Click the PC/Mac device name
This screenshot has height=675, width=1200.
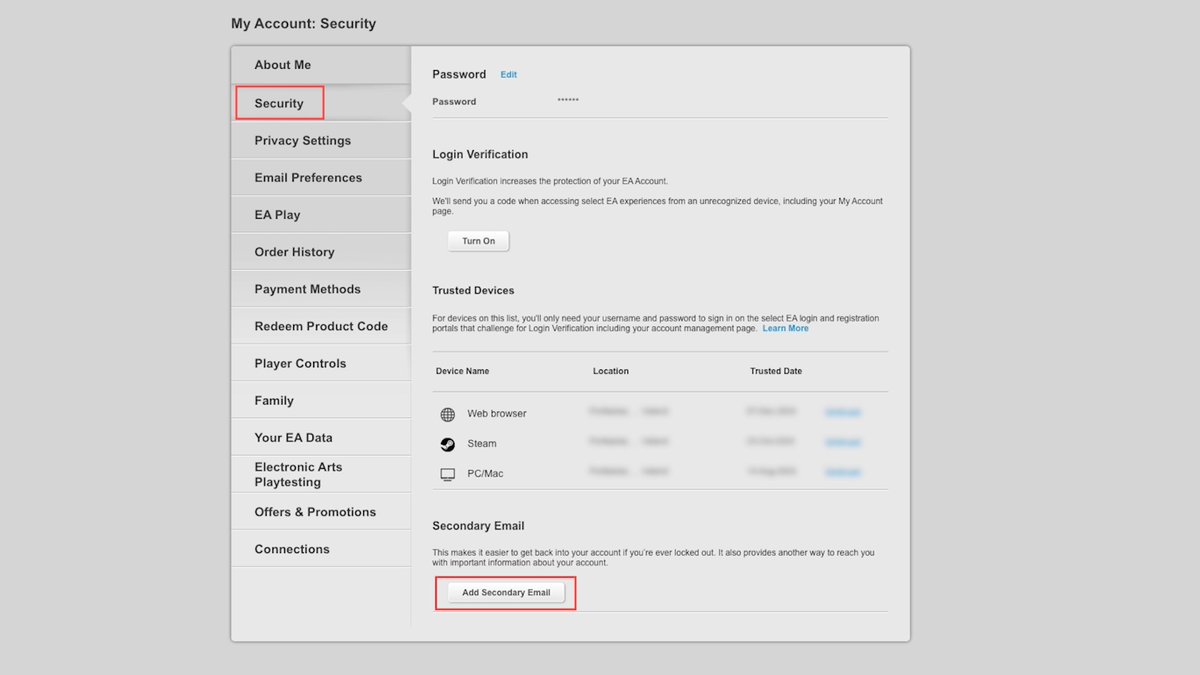[485, 474]
